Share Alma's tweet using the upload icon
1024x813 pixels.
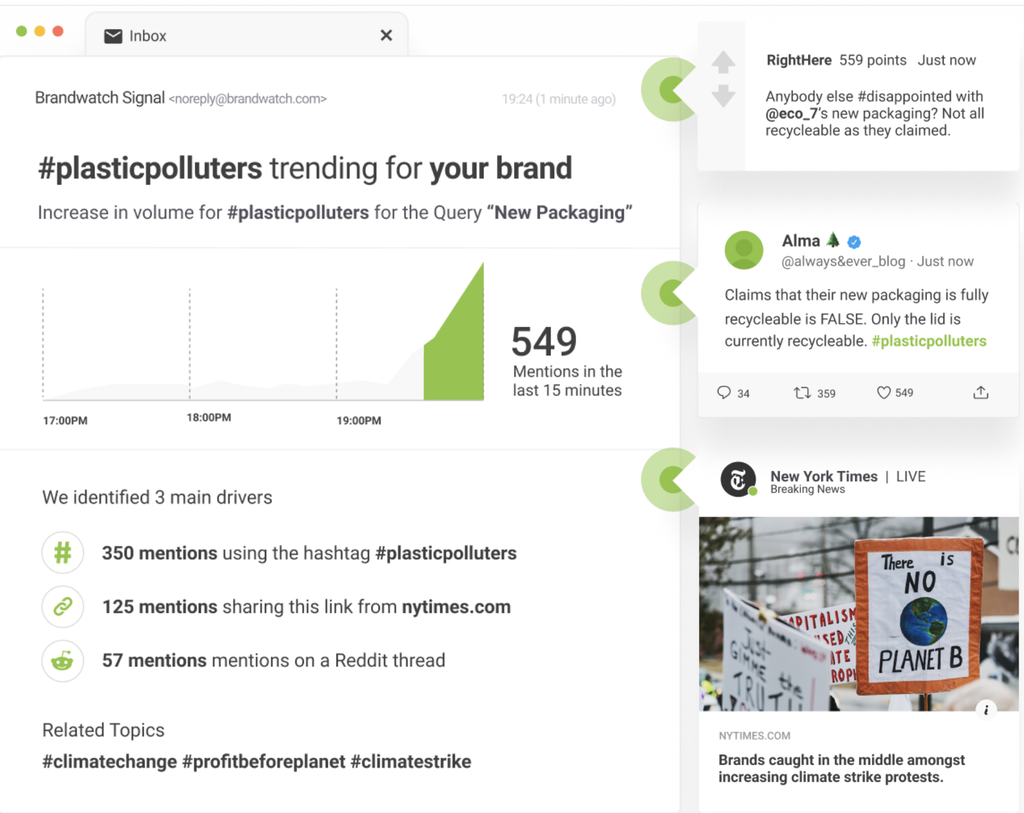[980, 393]
